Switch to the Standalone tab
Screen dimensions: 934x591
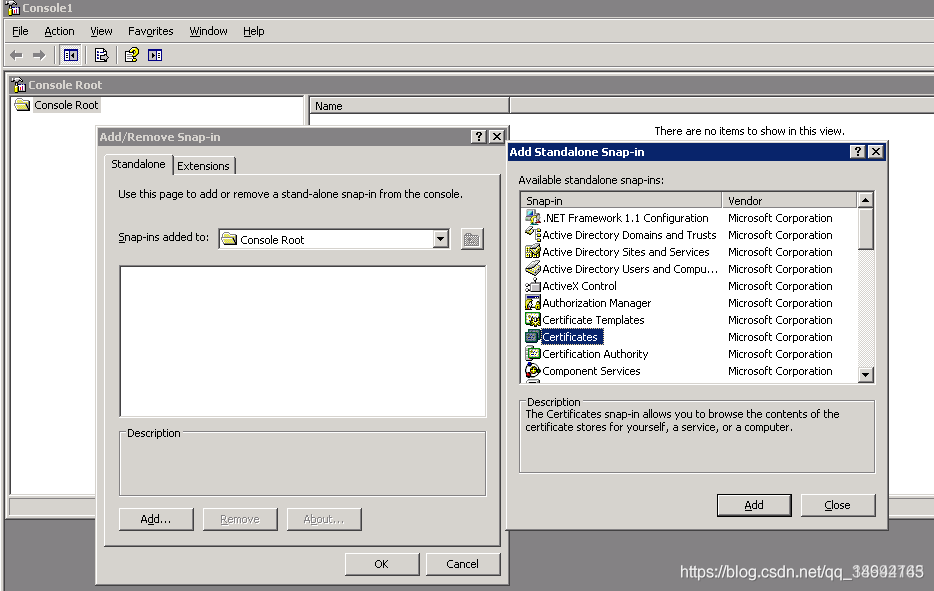[138, 164]
